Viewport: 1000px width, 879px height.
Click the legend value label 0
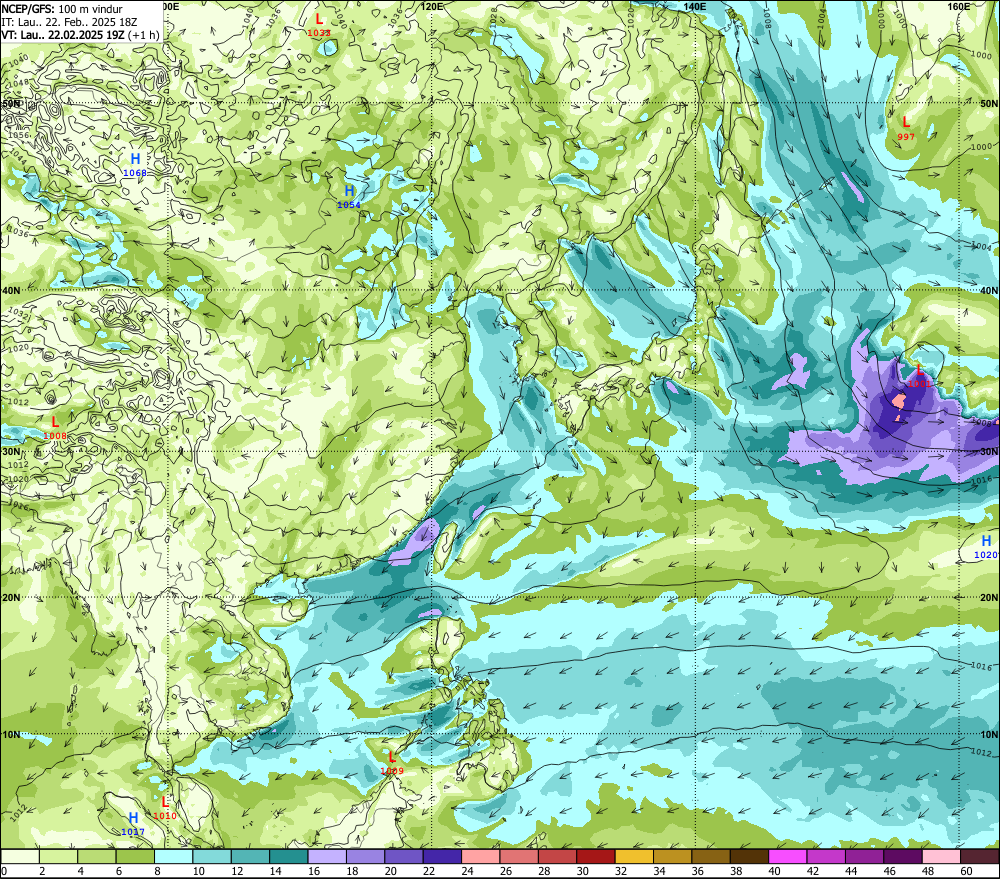click(x=4, y=871)
